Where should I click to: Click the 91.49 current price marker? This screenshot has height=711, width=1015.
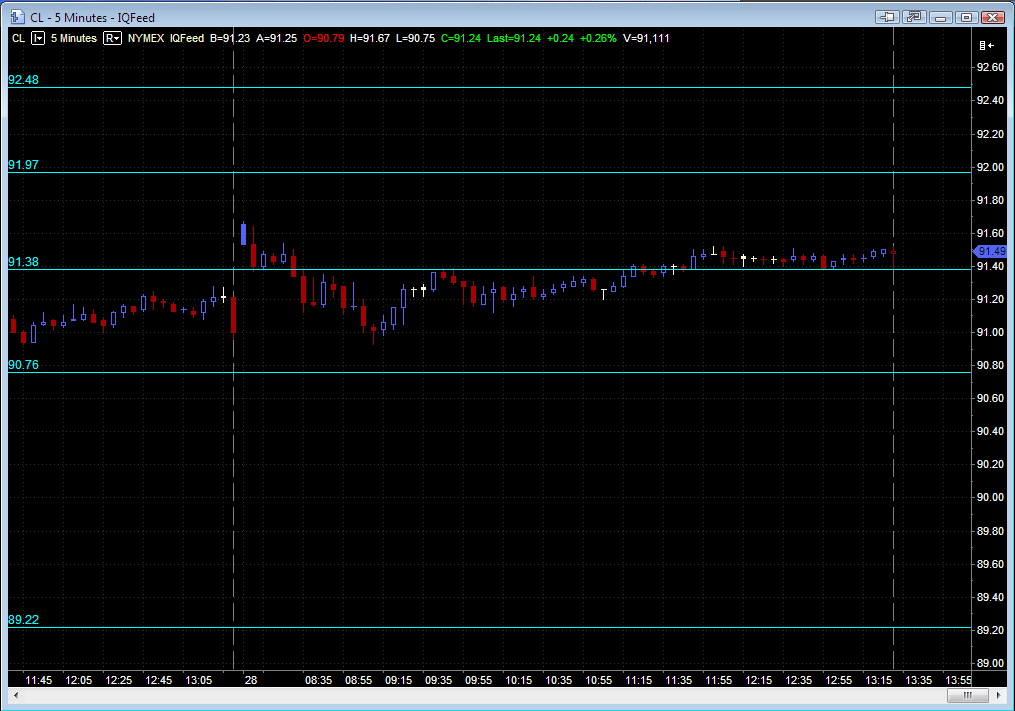[x=990, y=251]
